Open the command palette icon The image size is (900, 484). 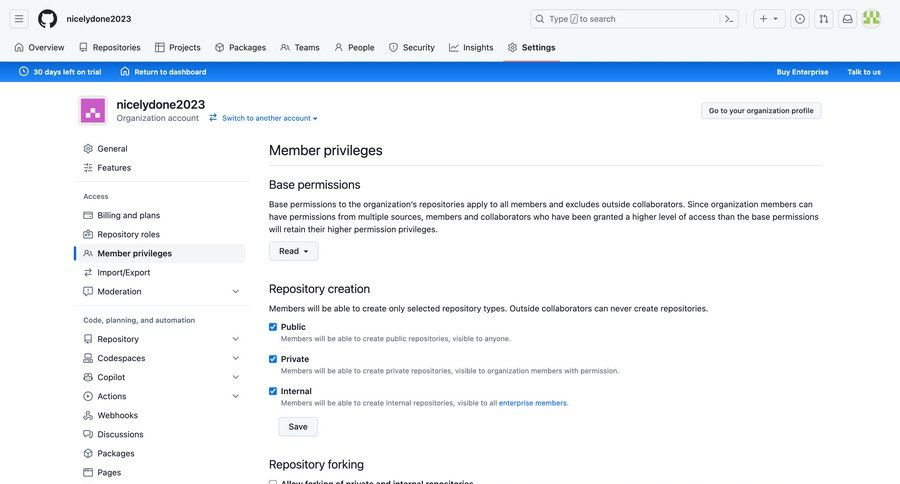729,19
